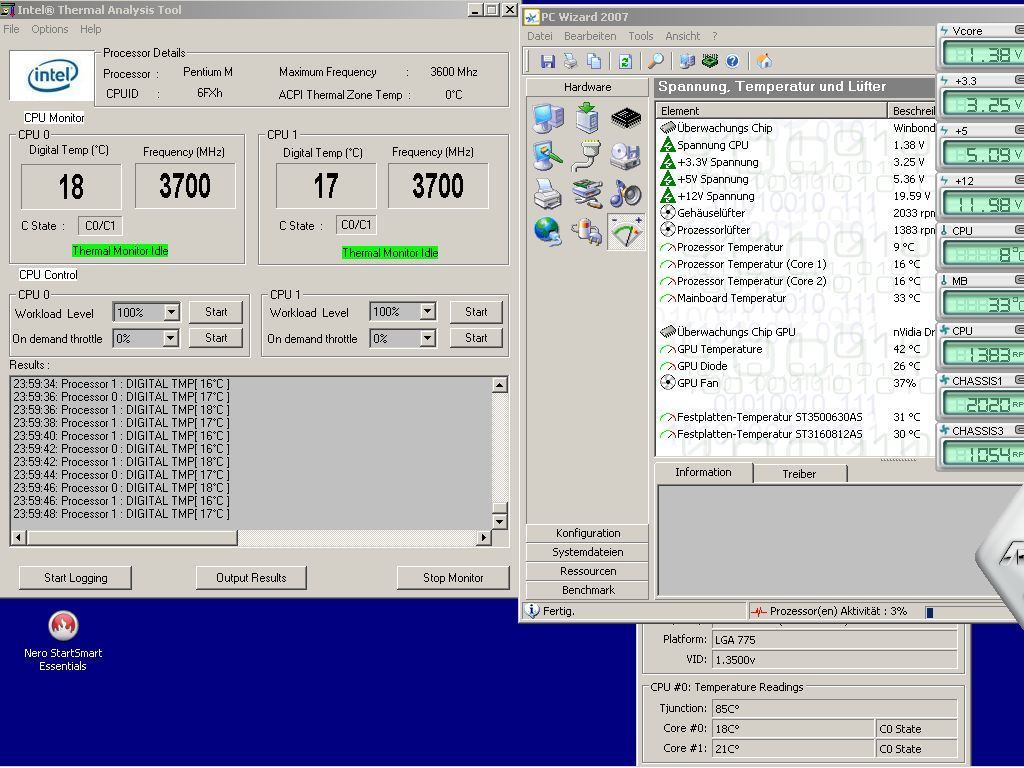
Task: Click the Element column header
Action: [x=772, y=111]
